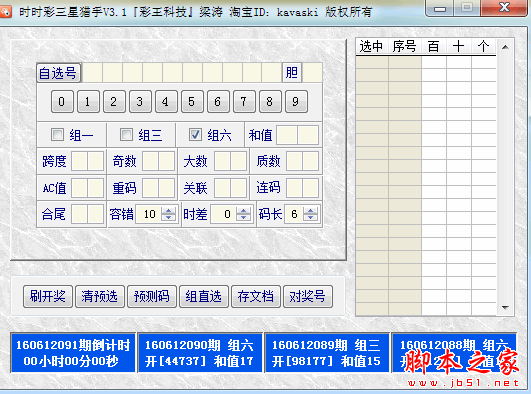Click the 容错 value field showing 10
Viewport: 531px width, 394px height.
tap(149, 214)
